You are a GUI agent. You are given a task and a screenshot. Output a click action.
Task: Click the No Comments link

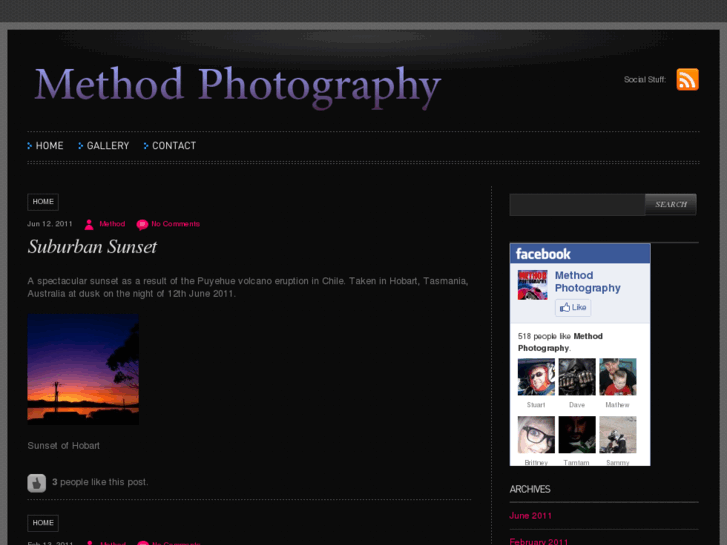click(175, 224)
